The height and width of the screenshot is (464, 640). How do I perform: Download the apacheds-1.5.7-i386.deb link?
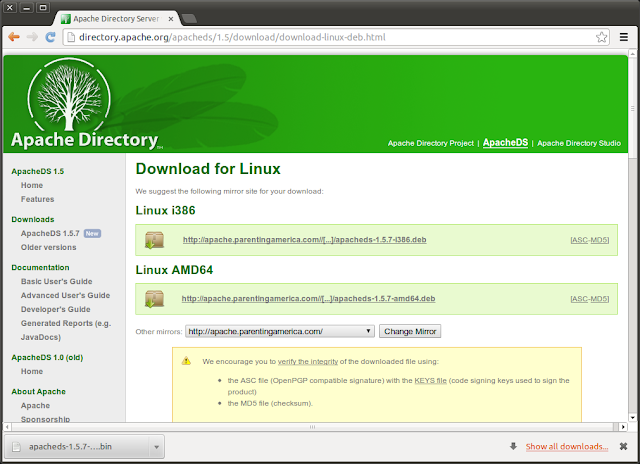304,240
